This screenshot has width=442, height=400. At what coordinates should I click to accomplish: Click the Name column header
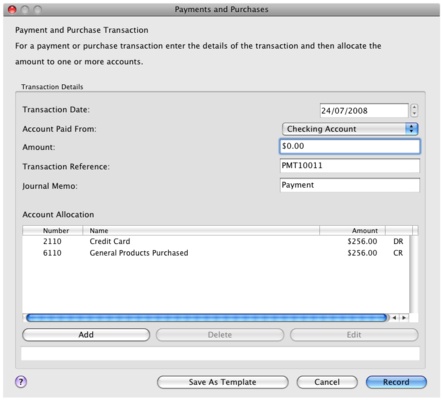pos(201,231)
